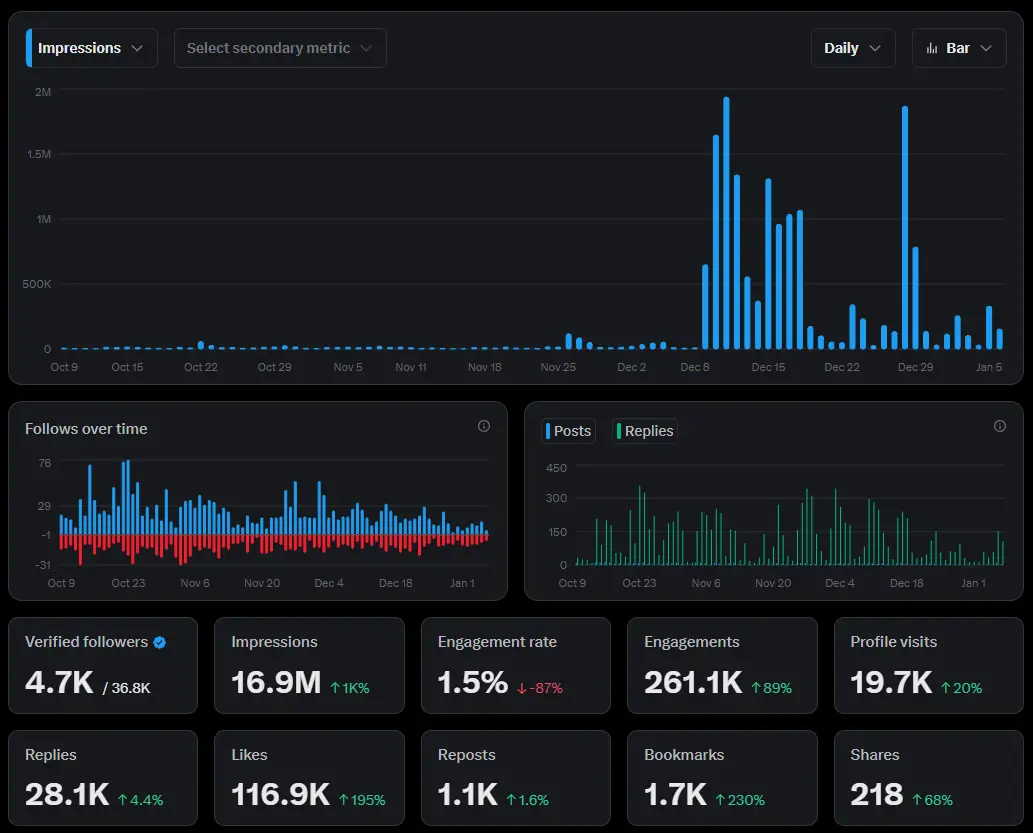
Task: Click the Replies count card showing 28.1K
Action: 103,777
